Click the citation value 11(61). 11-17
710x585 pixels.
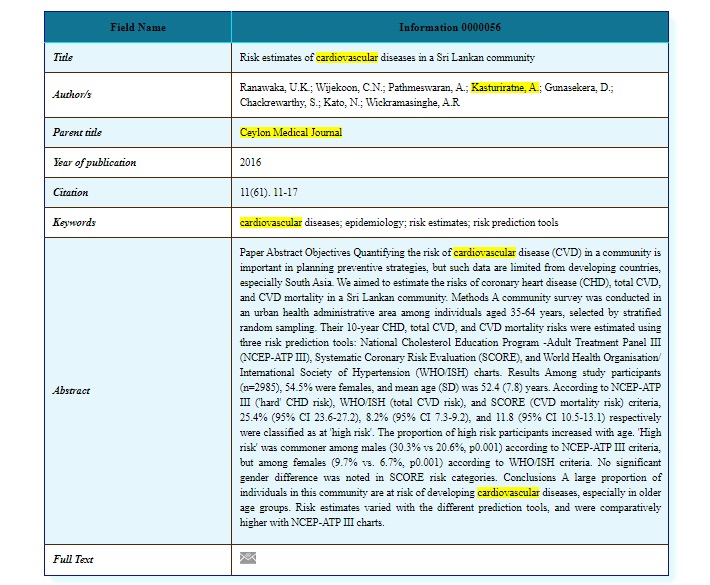(276, 192)
